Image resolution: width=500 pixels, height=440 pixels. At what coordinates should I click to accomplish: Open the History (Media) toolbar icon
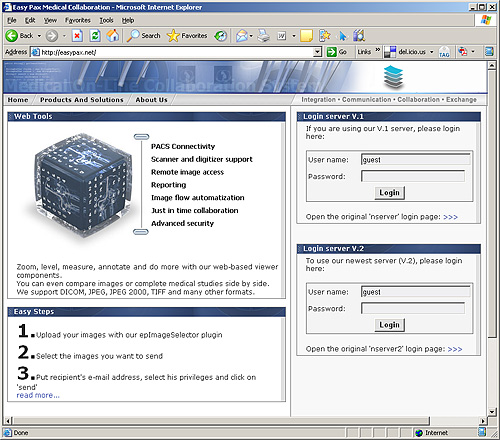point(220,36)
